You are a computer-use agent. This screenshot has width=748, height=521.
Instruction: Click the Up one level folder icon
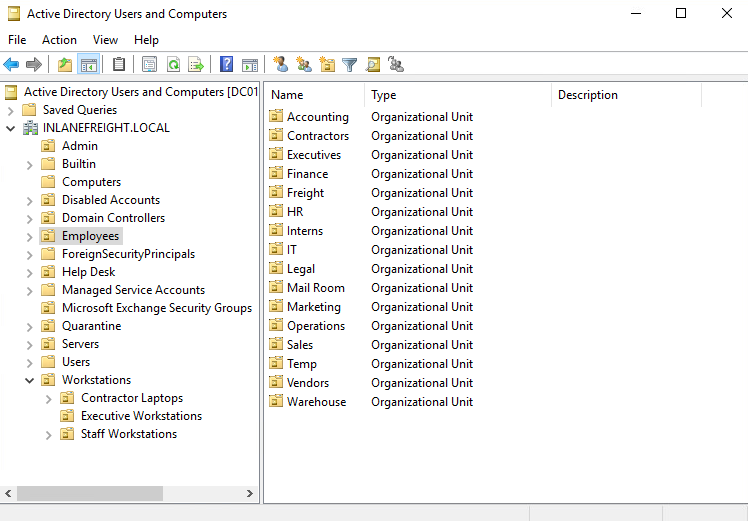pos(65,65)
